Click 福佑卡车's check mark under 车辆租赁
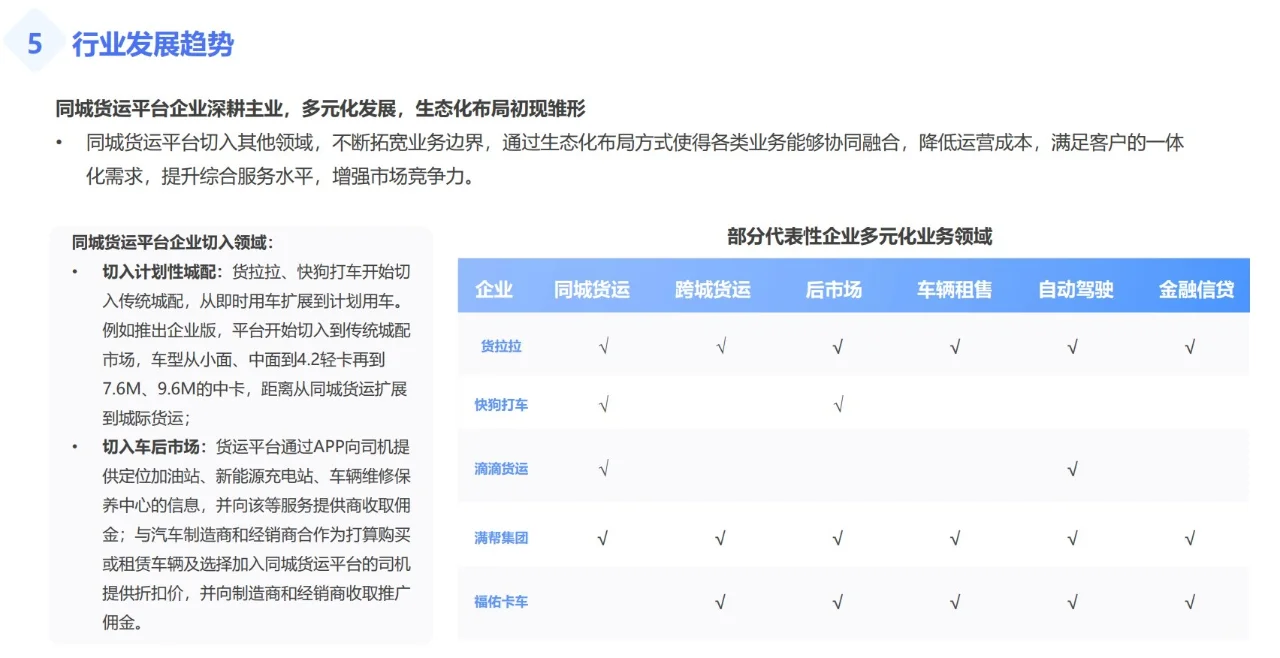The height and width of the screenshot is (658, 1280). pyautogui.click(x=955, y=602)
